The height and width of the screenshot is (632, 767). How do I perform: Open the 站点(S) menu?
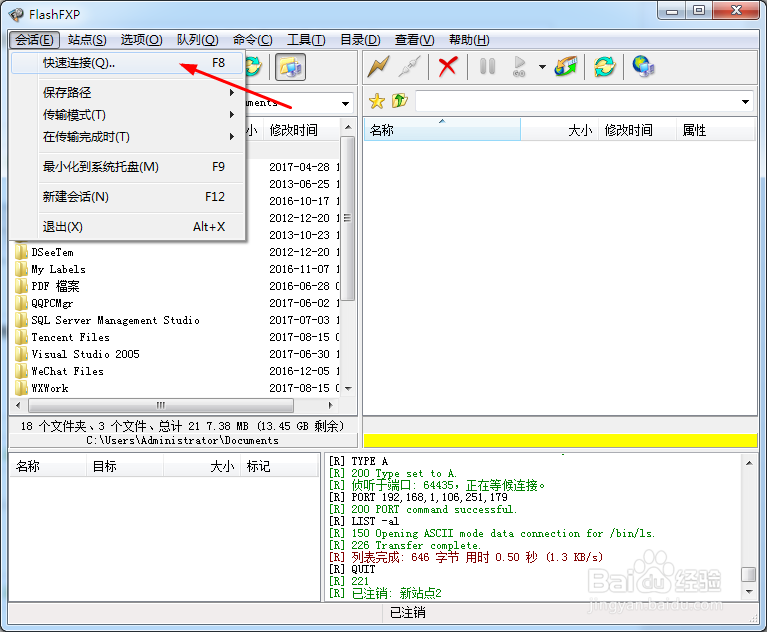pos(87,40)
